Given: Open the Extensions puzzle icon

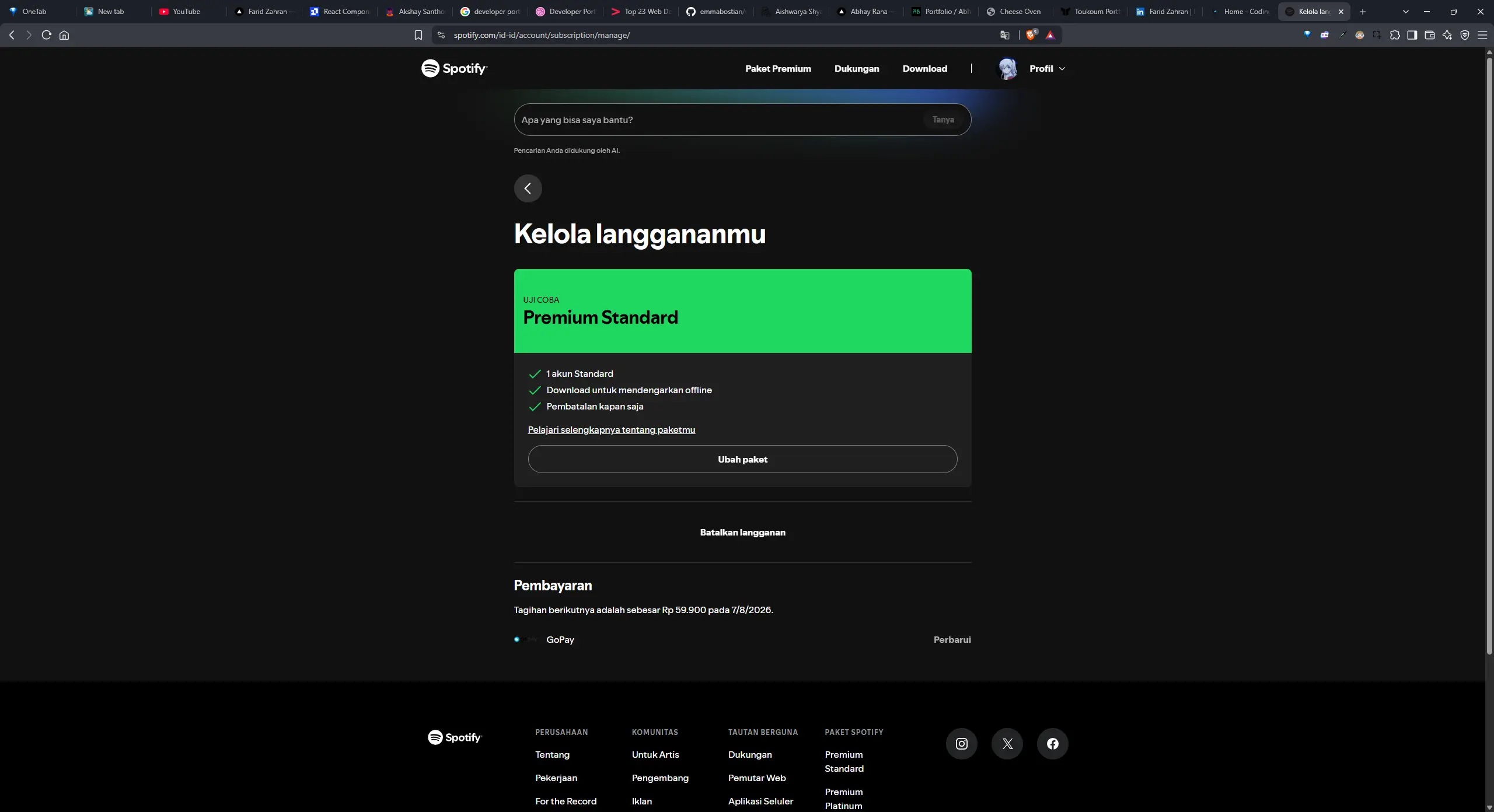Looking at the screenshot, I should pos(1395,35).
